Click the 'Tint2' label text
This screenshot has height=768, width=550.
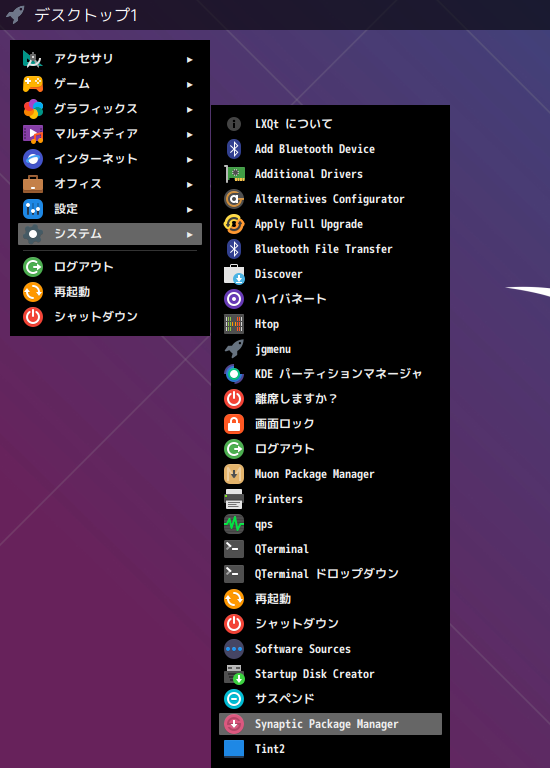(x=270, y=749)
